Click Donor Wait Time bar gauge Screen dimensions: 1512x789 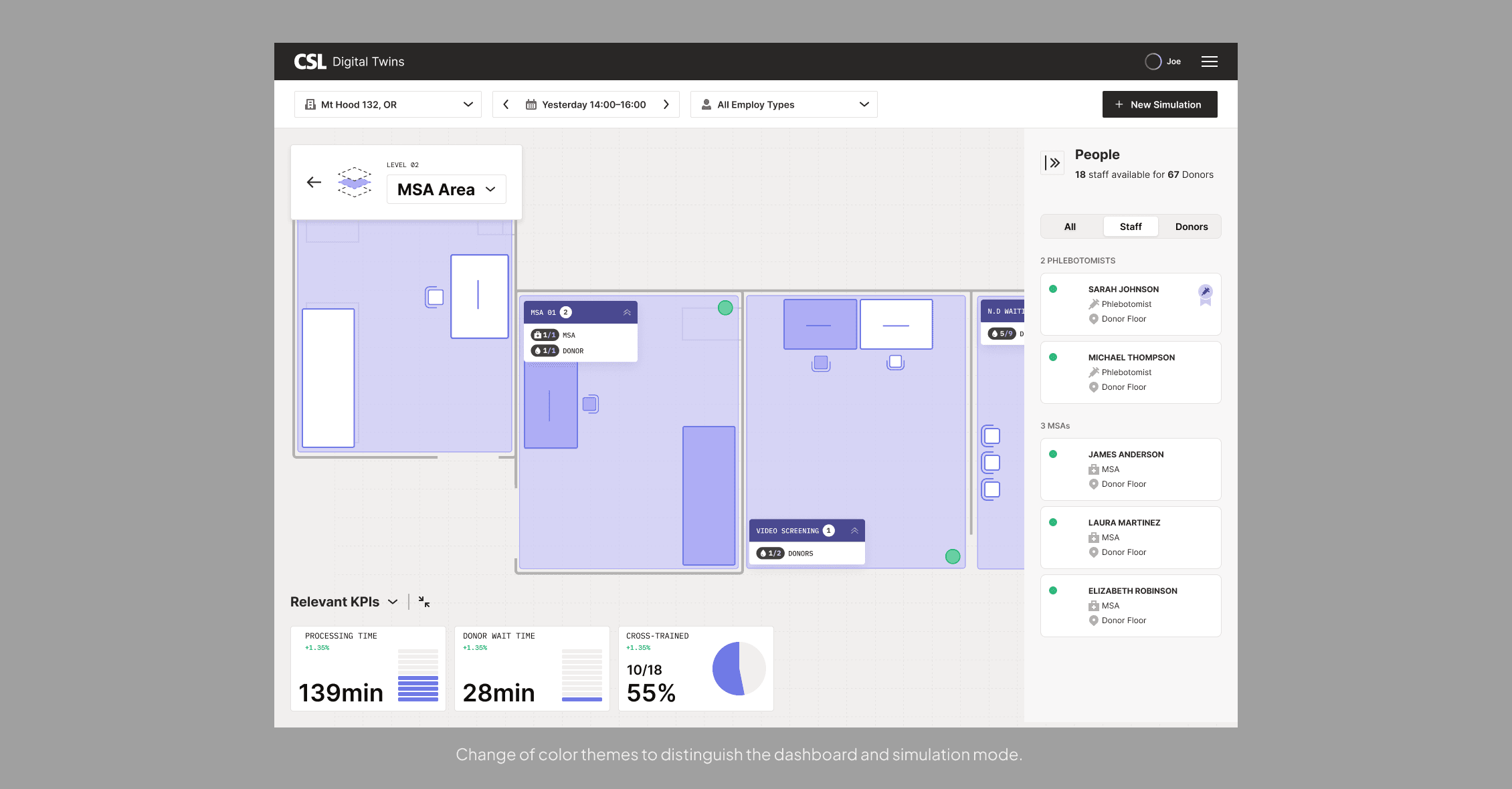tap(582, 675)
